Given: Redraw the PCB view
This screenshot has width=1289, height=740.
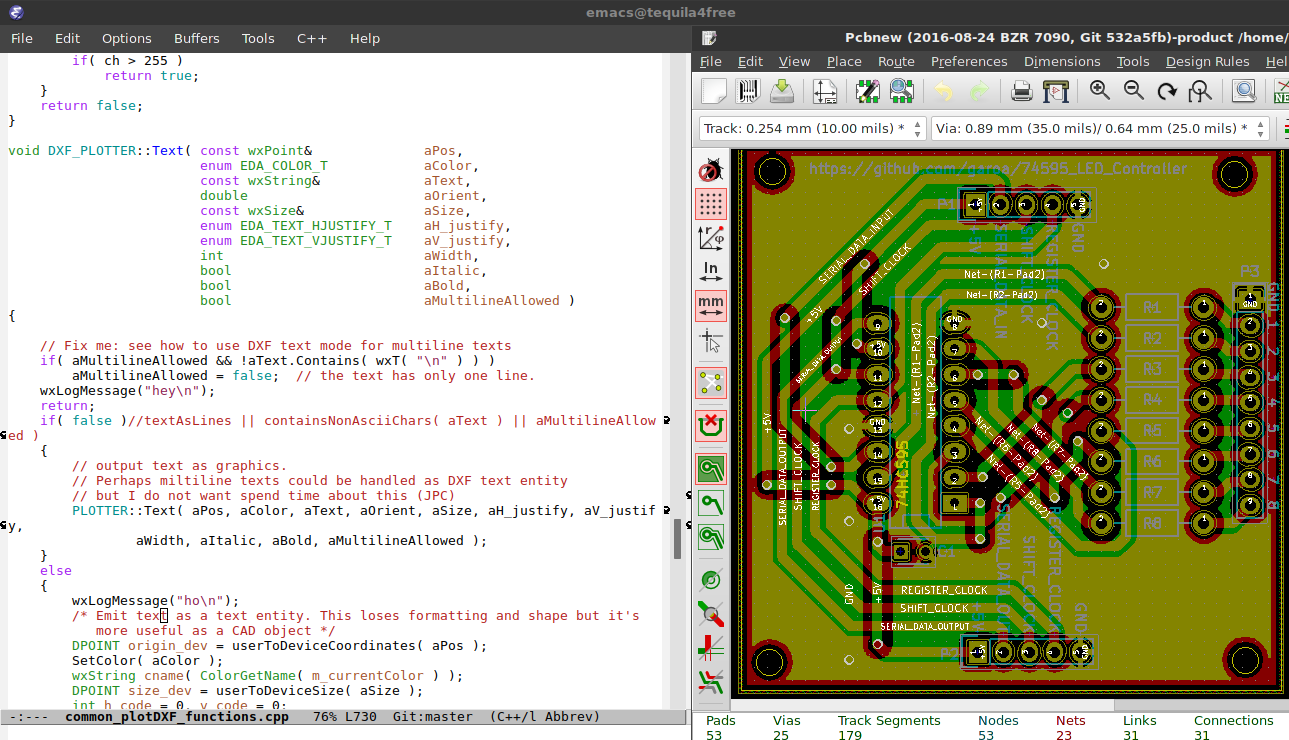Looking at the screenshot, I should (1167, 92).
